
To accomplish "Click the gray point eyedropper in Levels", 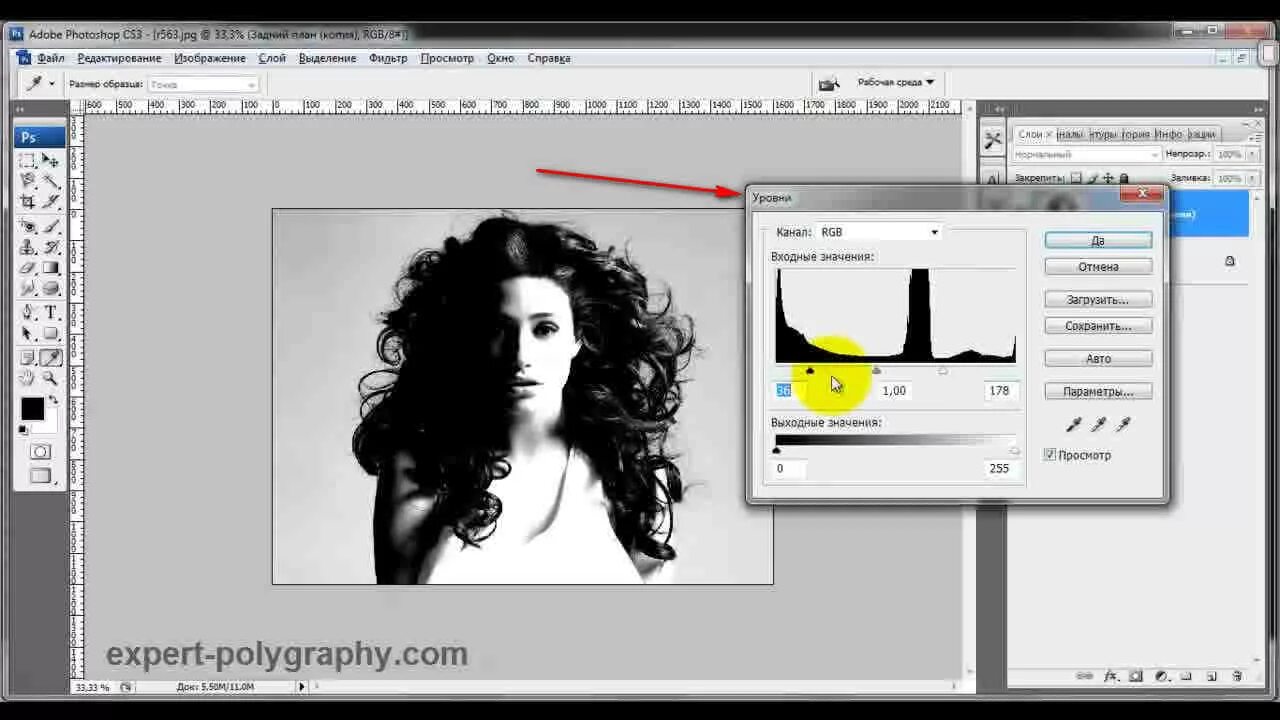I will pyautogui.click(x=1098, y=425).
